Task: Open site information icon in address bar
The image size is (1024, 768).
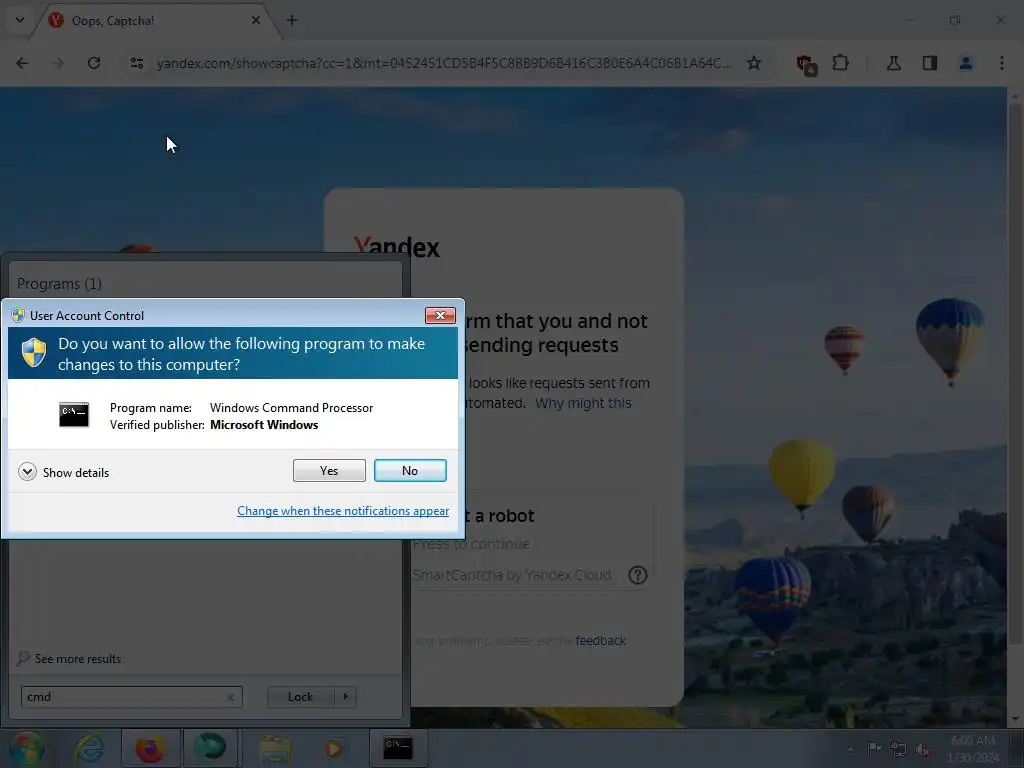Action: coord(136,63)
